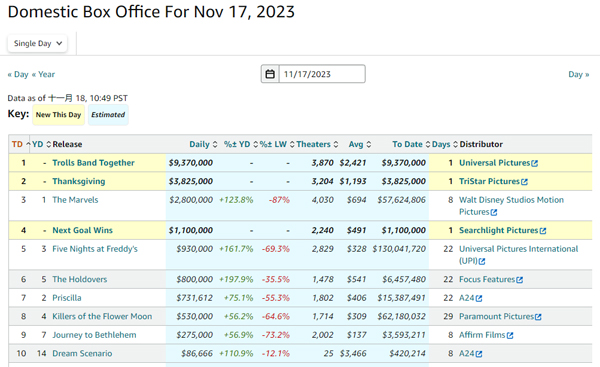This screenshot has height=367, width=600.
Task: Go to the previous Year link
Action: click(43, 74)
